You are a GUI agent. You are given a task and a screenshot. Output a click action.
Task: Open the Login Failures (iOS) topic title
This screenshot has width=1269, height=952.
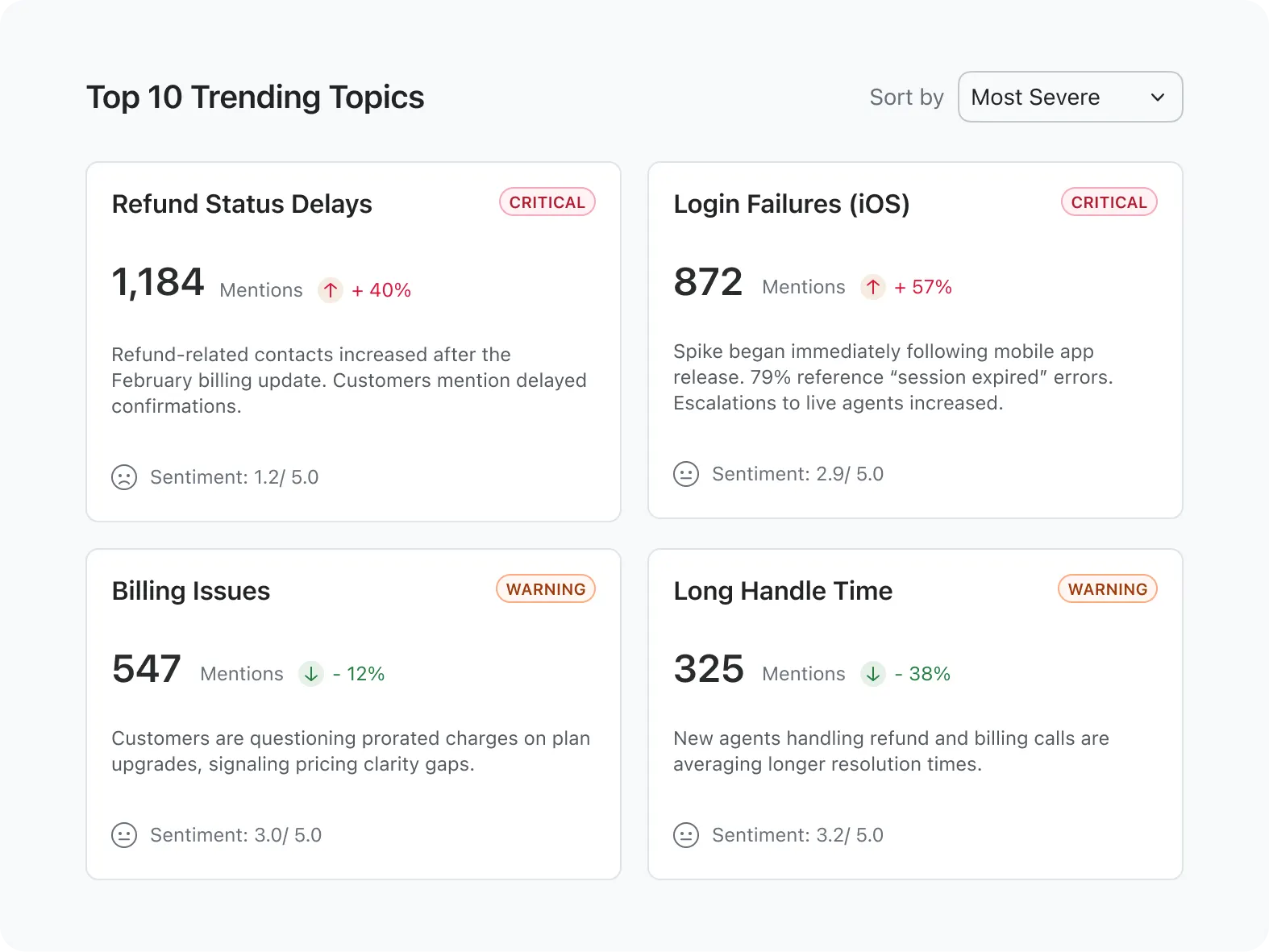coord(792,204)
